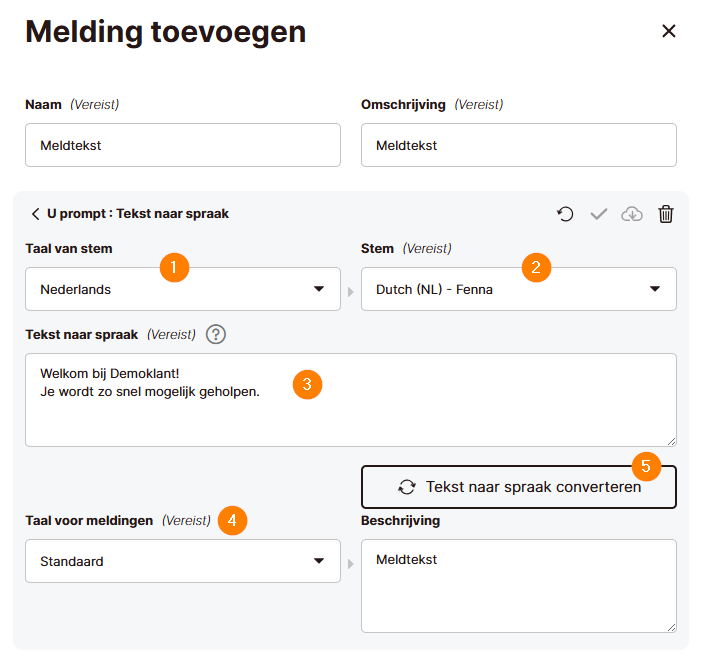Image resolution: width=701 pixels, height=662 pixels.
Task: Click the refresh icon in convert button
Action: [406, 487]
